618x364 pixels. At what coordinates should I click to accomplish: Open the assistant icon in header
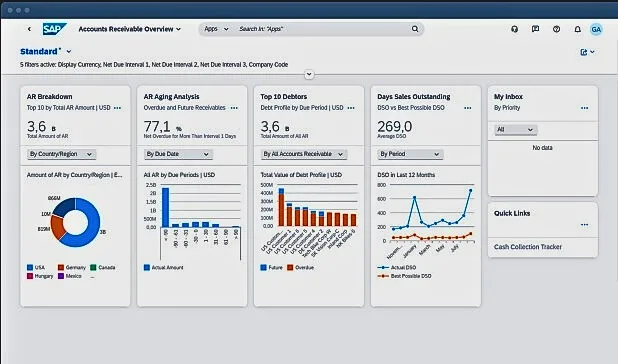click(514, 29)
